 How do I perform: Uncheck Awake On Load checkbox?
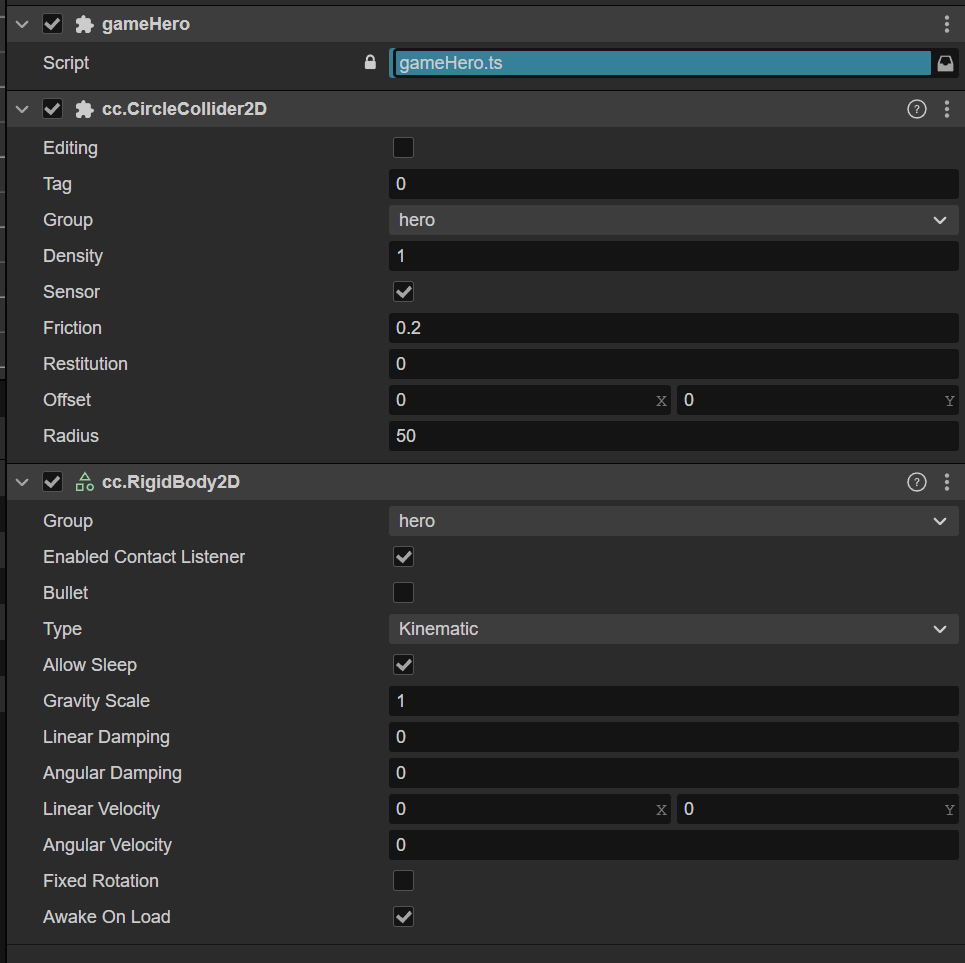click(403, 917)
